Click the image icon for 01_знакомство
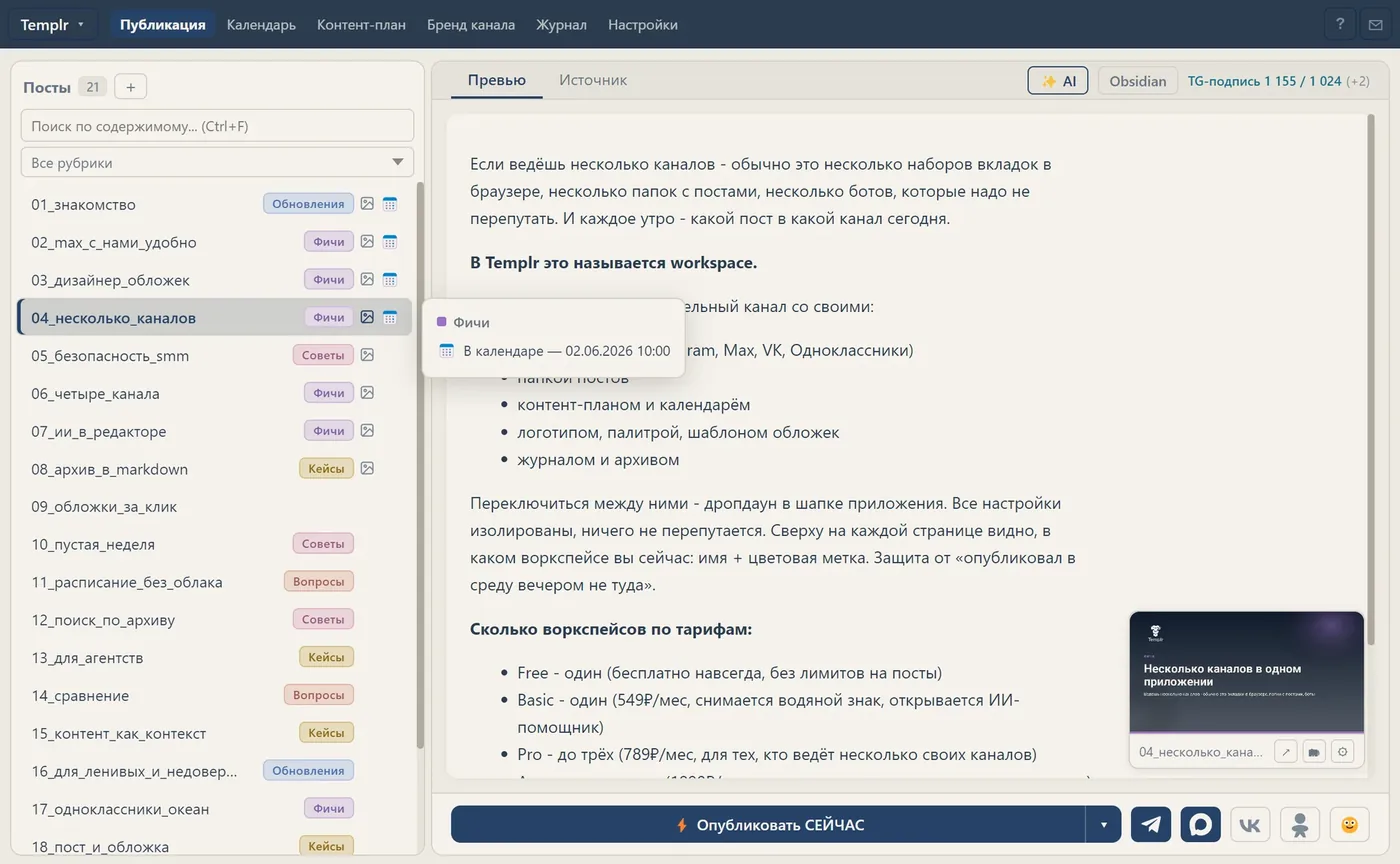 pos(367,204)
